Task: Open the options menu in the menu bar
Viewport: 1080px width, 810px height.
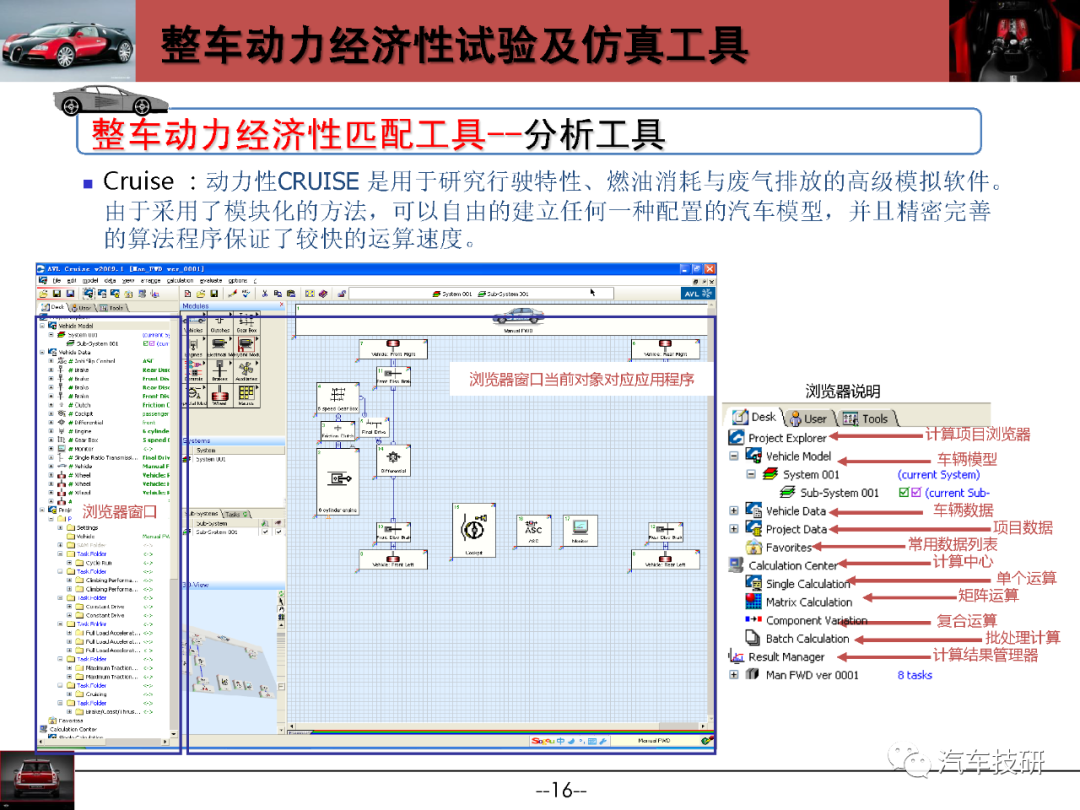Action: point(238,280)
